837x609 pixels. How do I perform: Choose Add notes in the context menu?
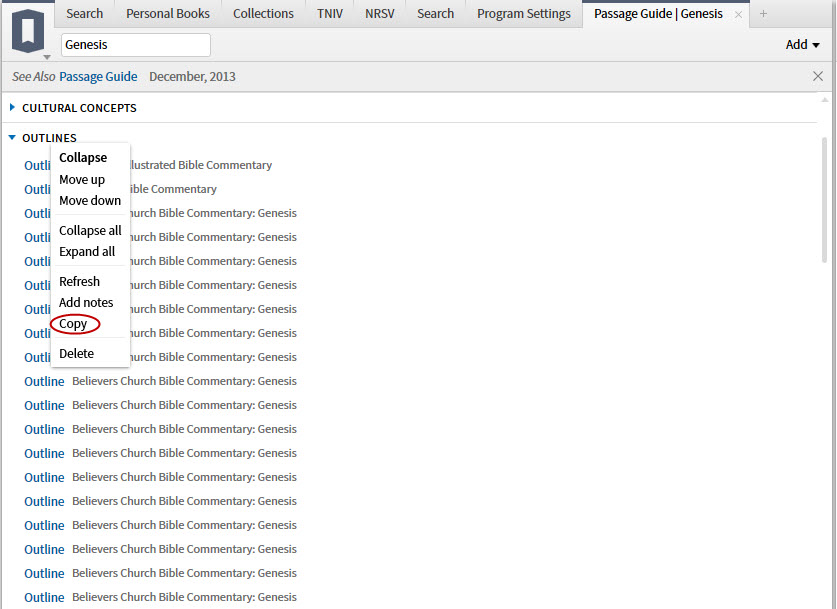86,303
